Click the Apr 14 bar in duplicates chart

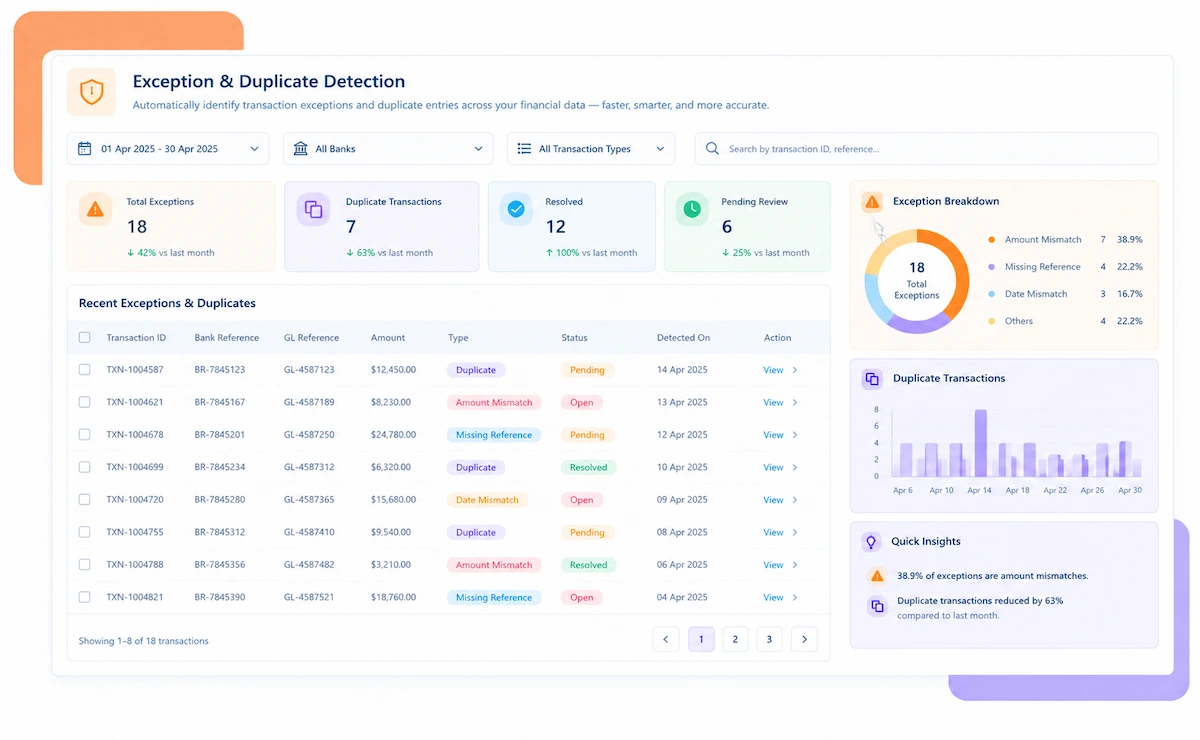pyautogui.click(x=980, y=443)
